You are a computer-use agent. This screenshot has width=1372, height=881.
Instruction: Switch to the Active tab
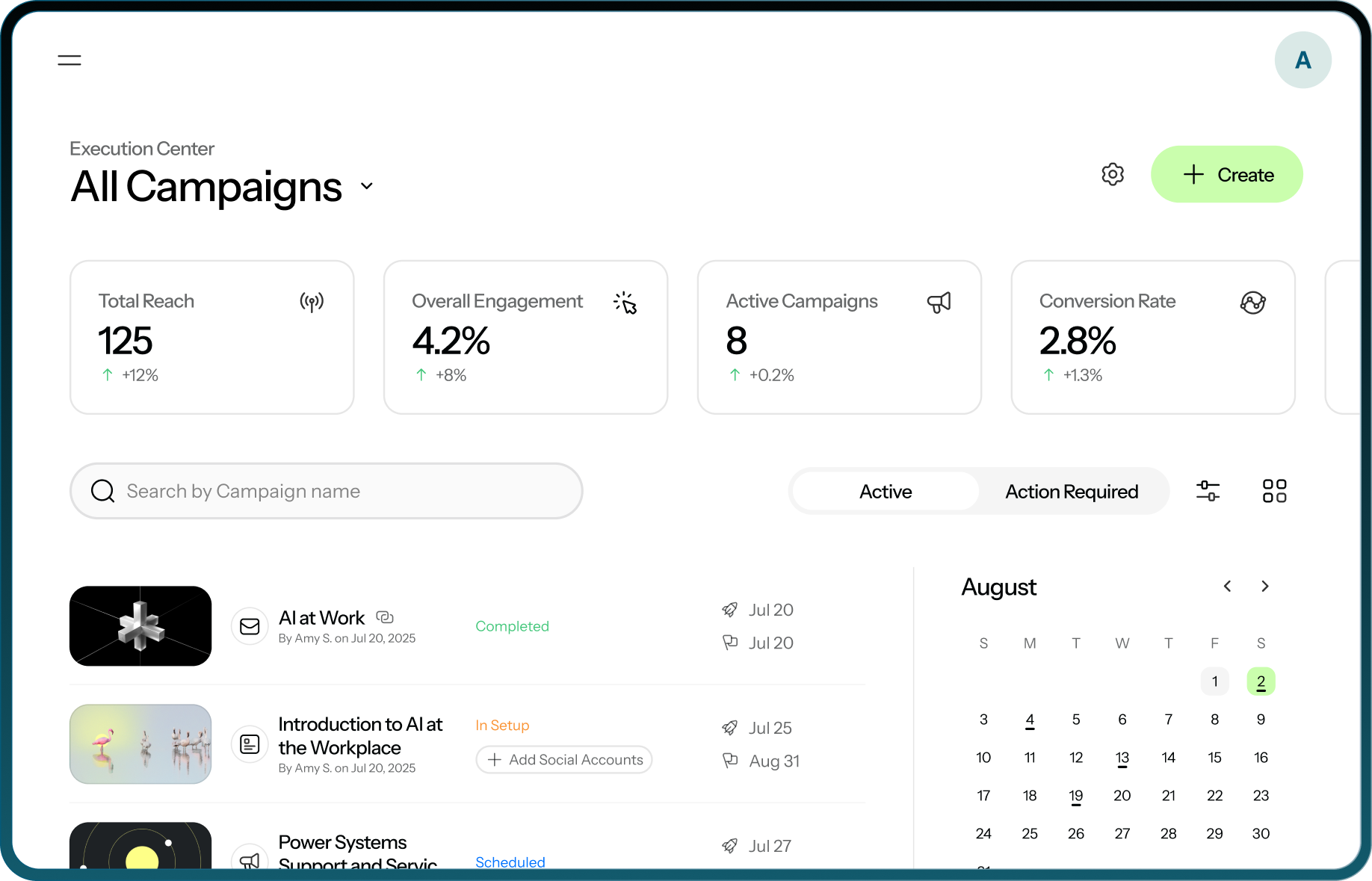(886, 491)
